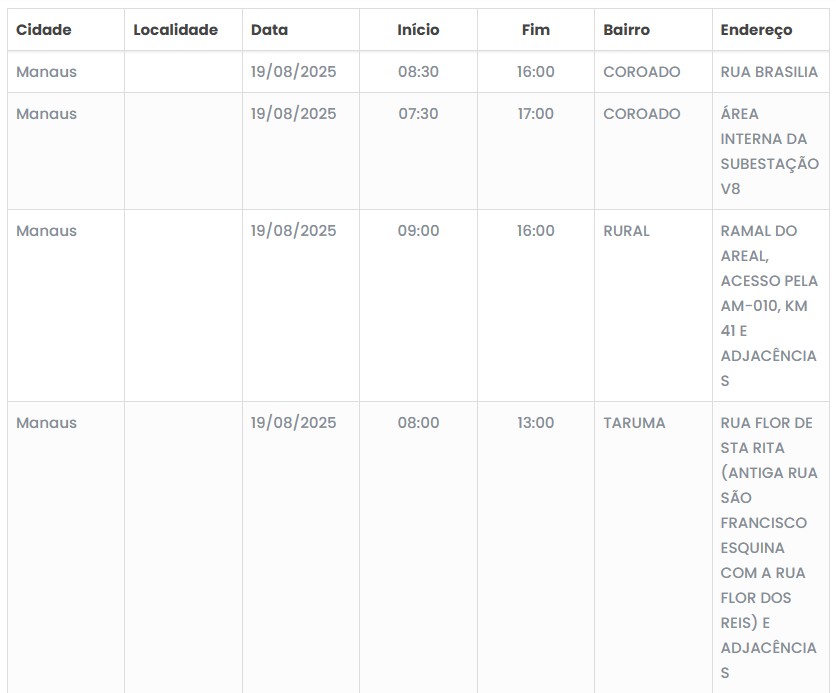Select the 09:00 start time cell
Image resolution: width=836 pixels, height=693 pixels.
(x=418, y=231)
